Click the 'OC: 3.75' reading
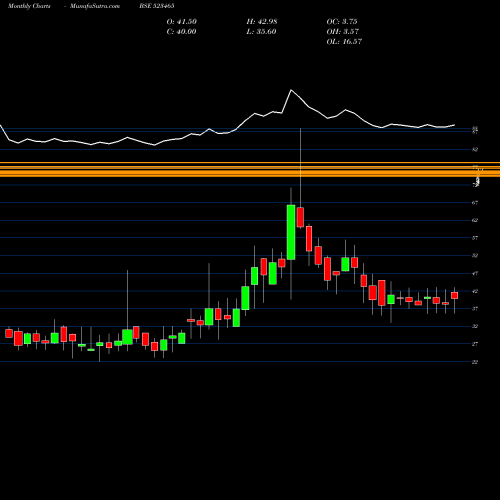The height and width of the screenshot is (500, 500). click(x=342, y=21)
